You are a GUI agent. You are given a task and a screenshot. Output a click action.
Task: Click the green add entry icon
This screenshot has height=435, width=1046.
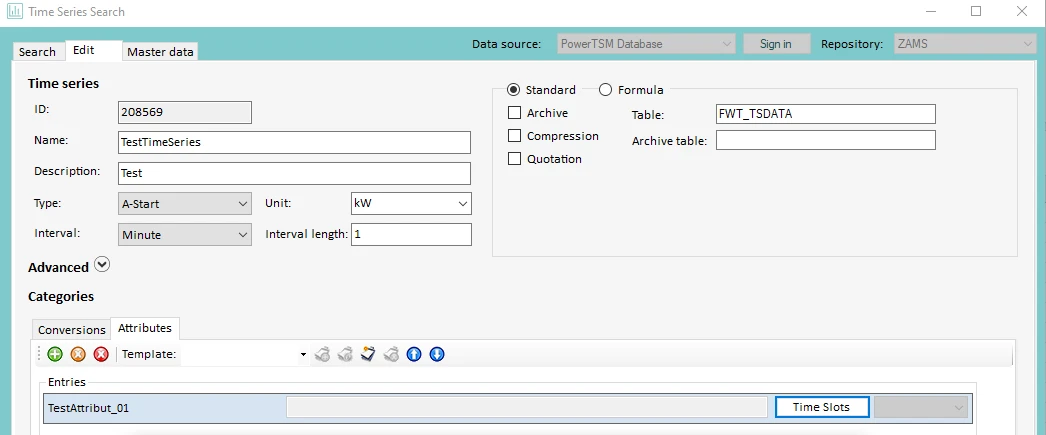click(55, 354)
